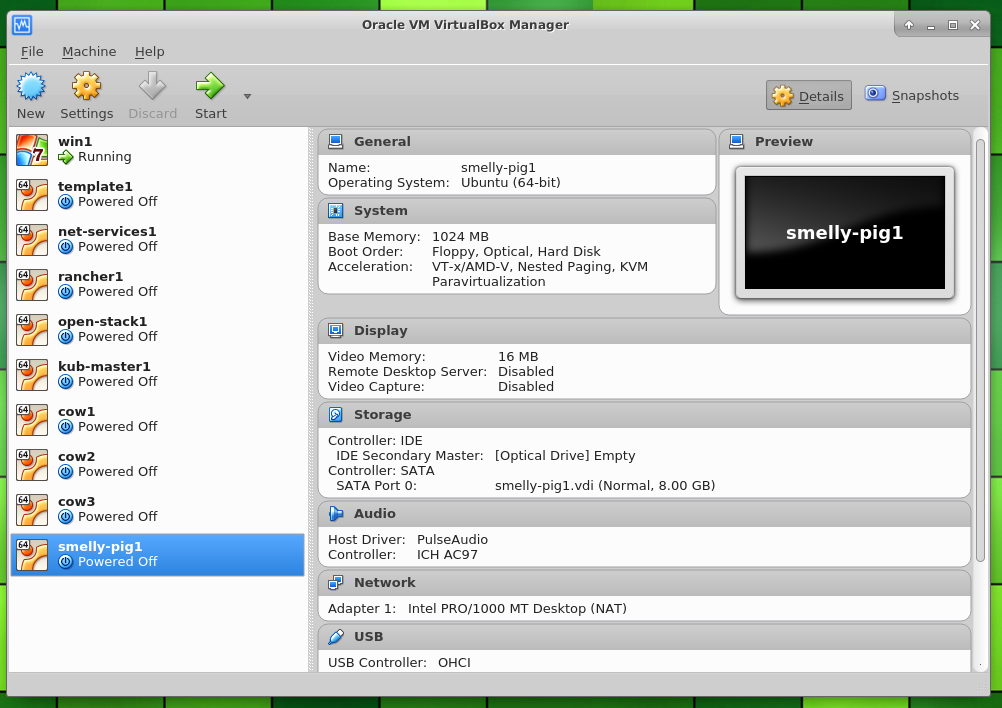Image resolution: width=1002 pixels, height=708 pixels.
Task: Select the net-services1 name in the list
Action: (x=107, y=231)
